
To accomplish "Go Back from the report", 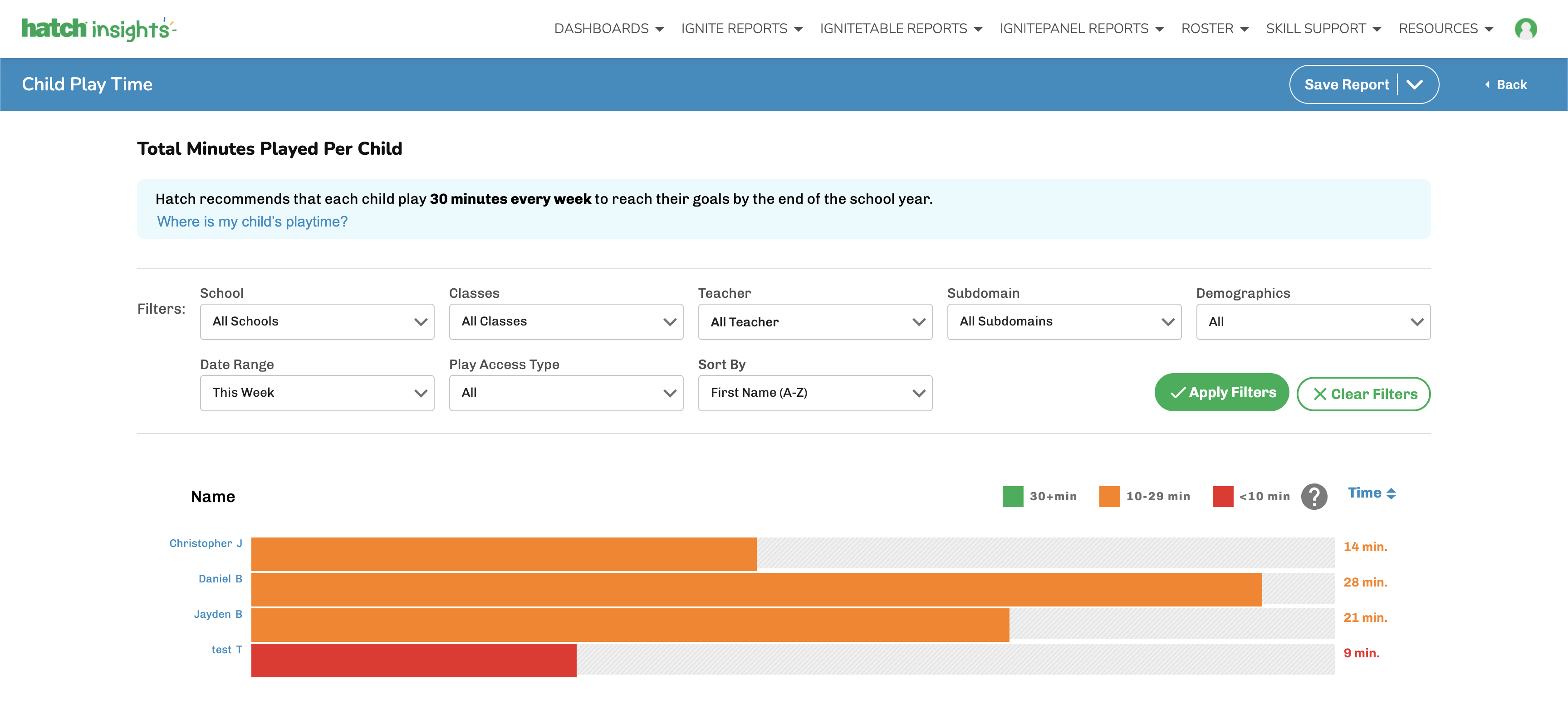I will (1505, 84).
